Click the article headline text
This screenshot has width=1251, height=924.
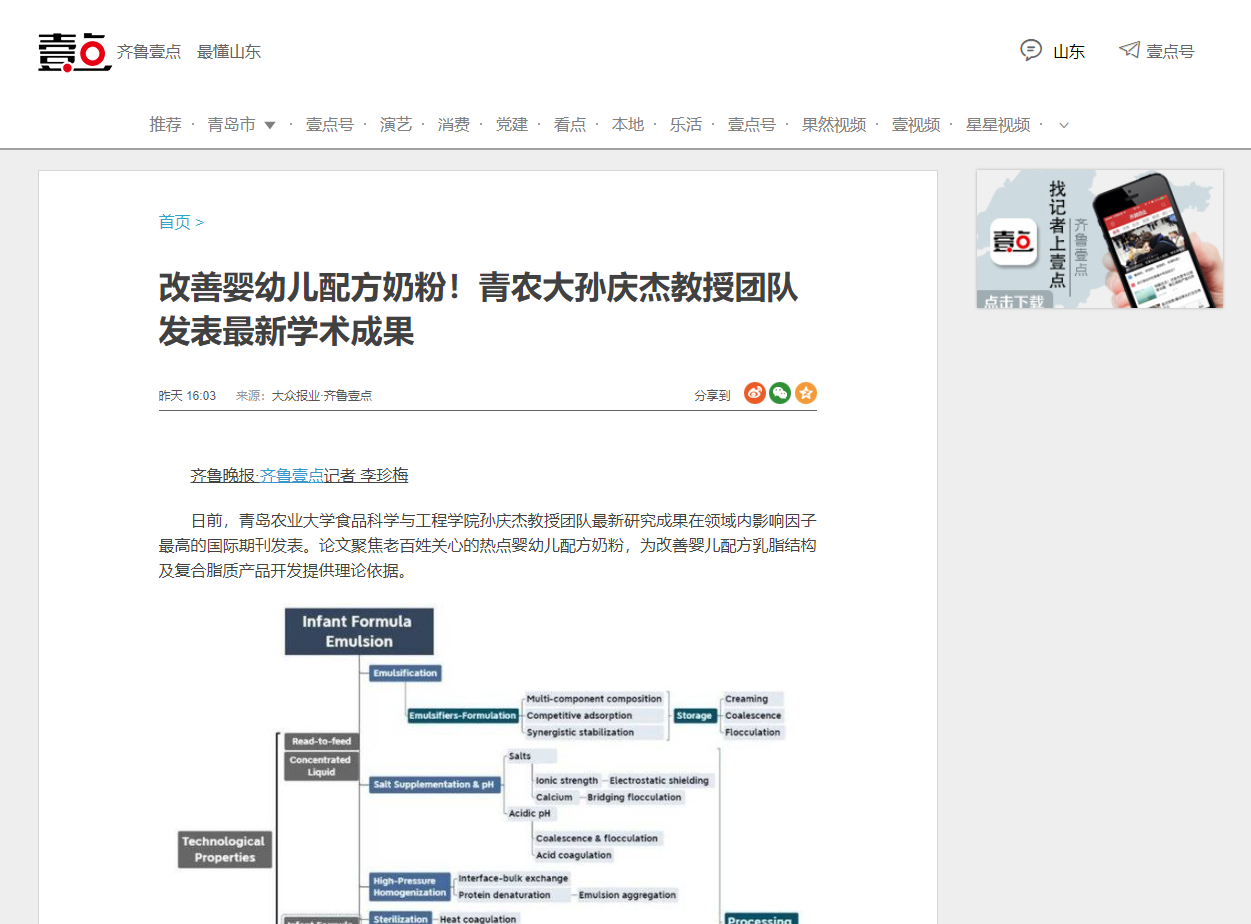(x=478, y=309)
